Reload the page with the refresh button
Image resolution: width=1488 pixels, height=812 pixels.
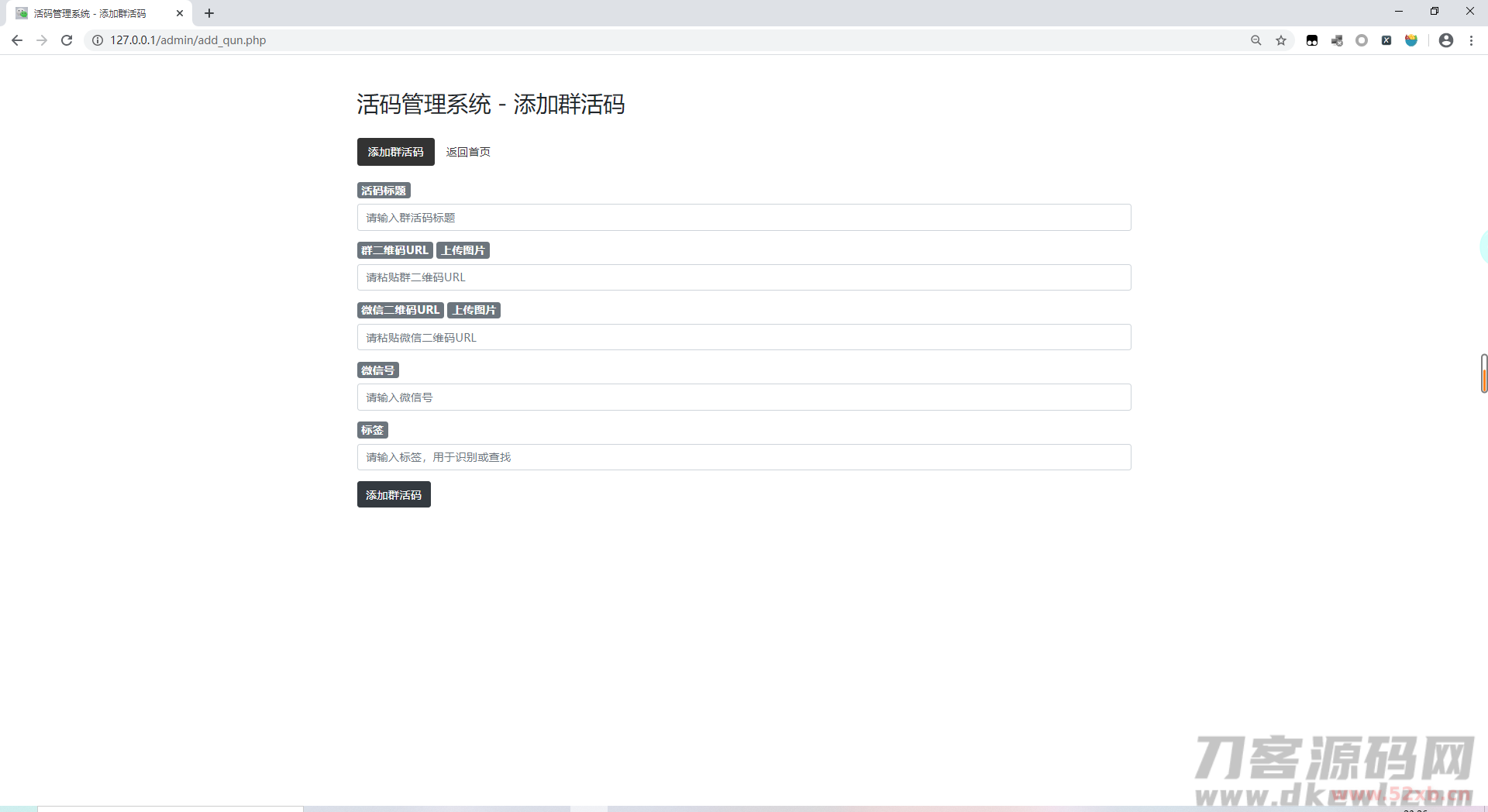tap(67, 40)
